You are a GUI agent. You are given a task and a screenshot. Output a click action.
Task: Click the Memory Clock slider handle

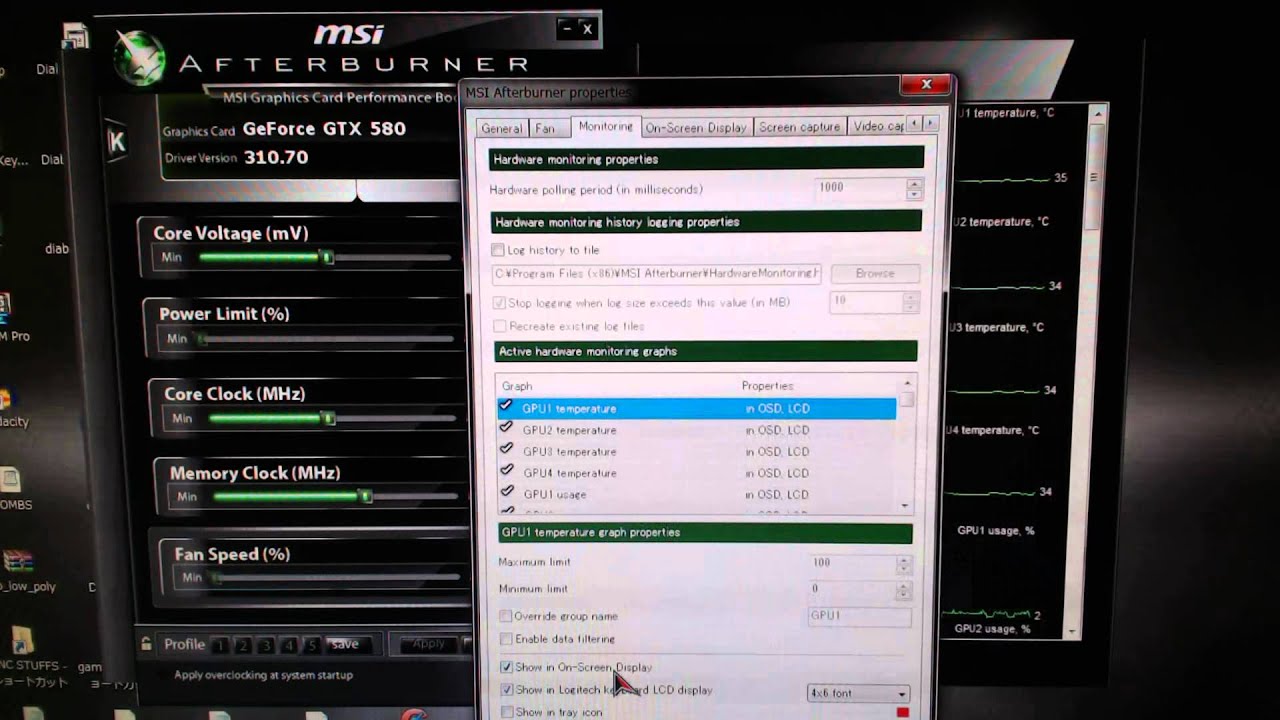pyautogui.click(x=366, y=496)
